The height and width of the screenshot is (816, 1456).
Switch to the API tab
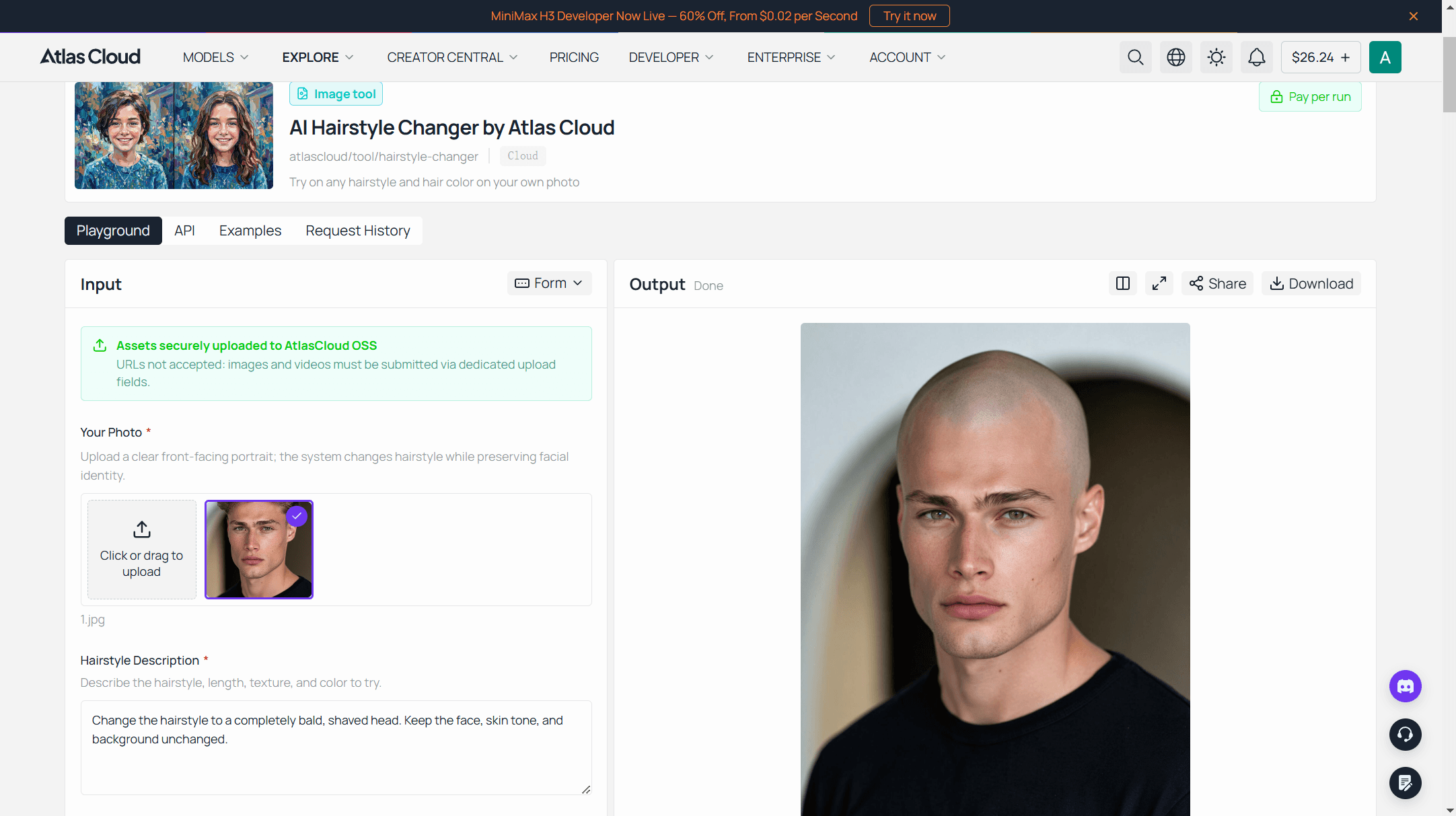(184, 231)
